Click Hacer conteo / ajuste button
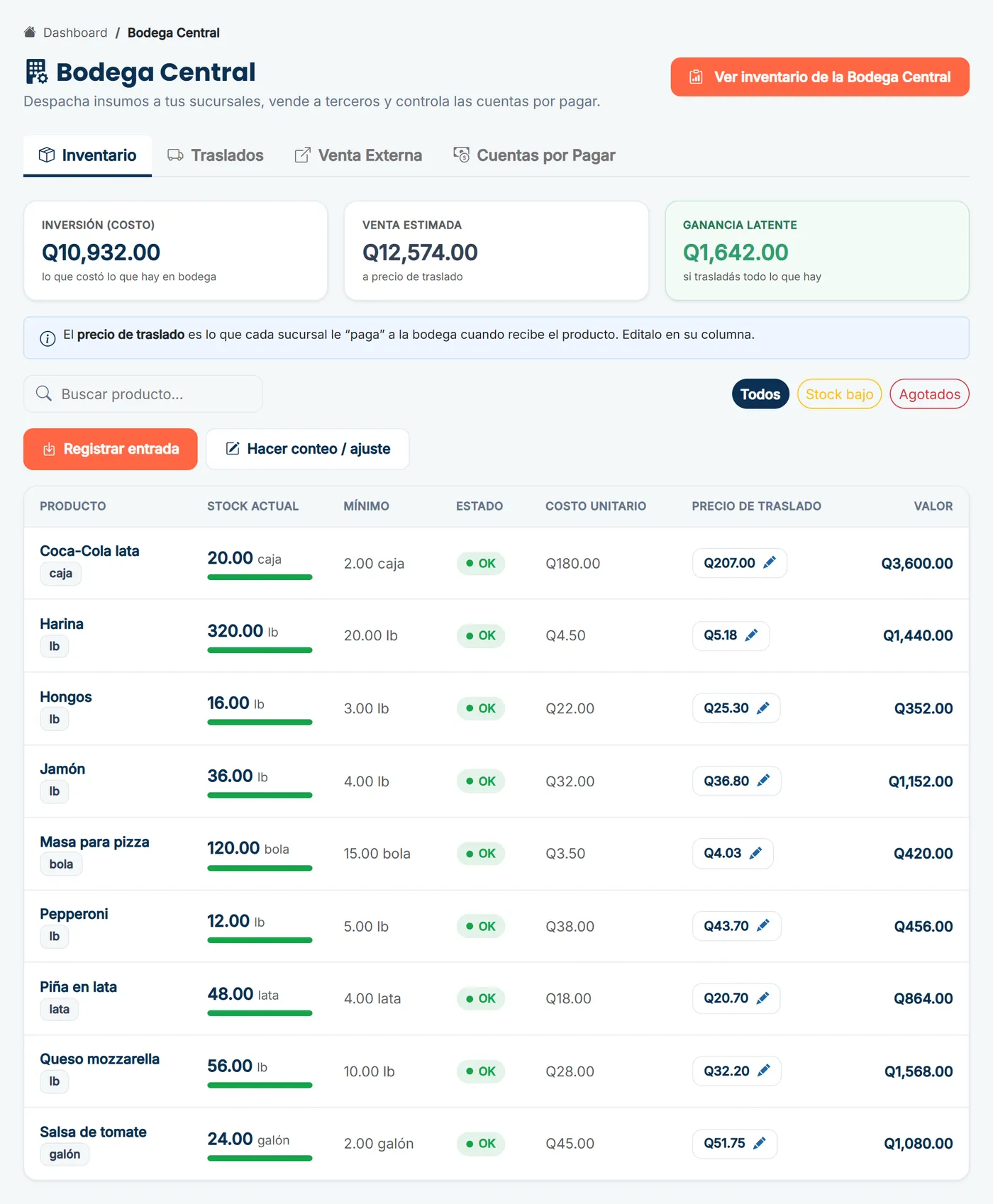Screen dimensions: 993x1204 tap(308, 449)
